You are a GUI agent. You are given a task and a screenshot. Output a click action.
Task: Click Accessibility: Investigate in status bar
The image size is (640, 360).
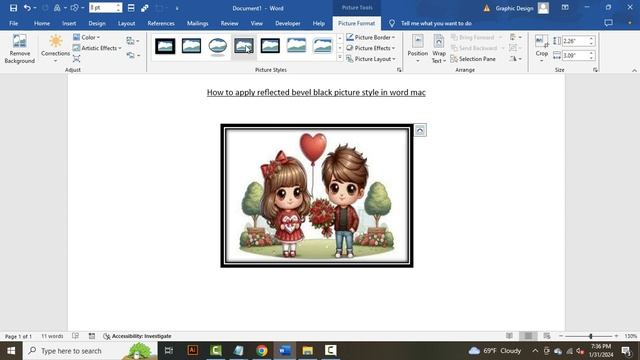click(137, 336)
